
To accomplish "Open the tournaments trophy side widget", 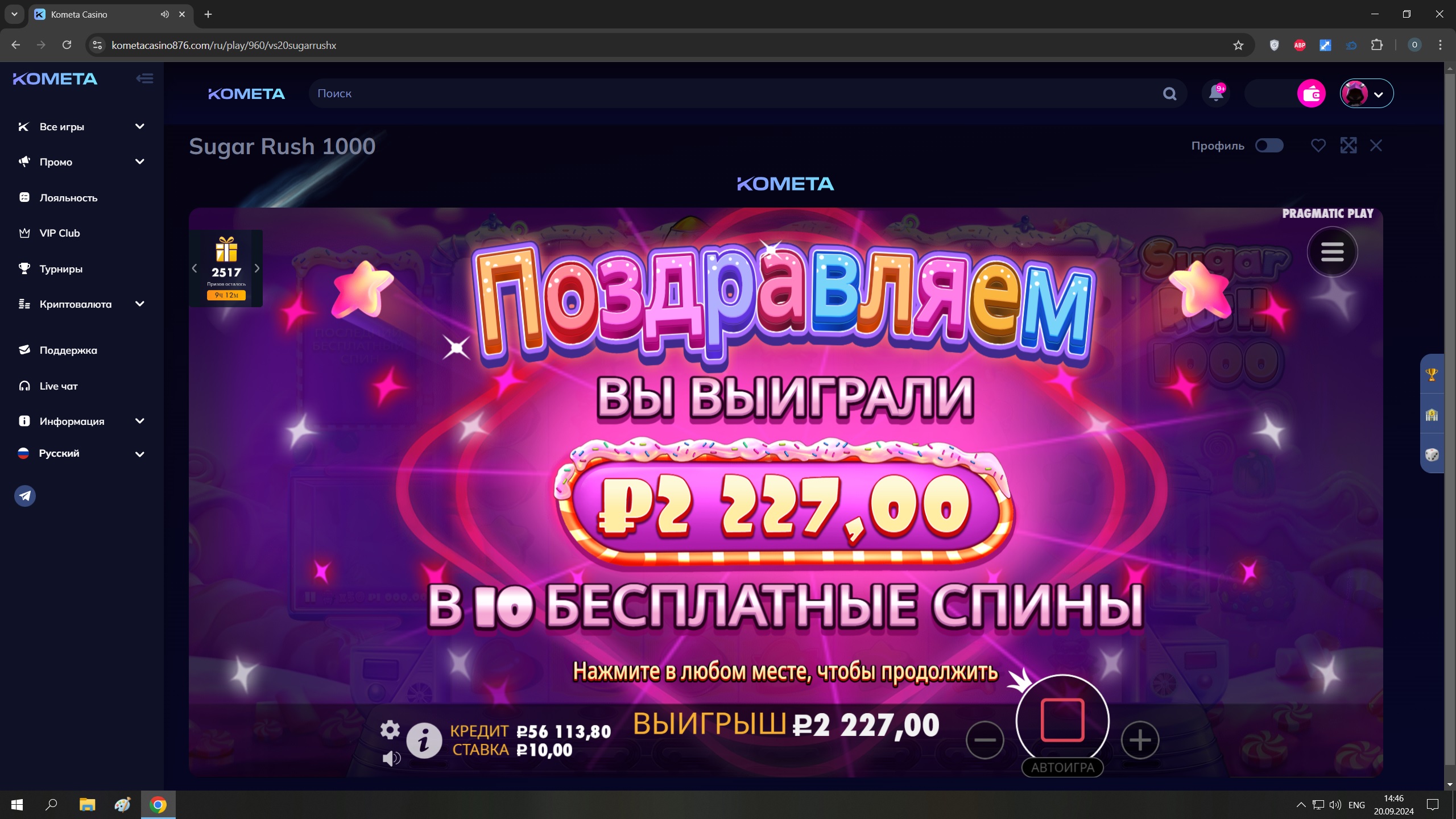I will pyautogui.click(x=1432, y=374).
